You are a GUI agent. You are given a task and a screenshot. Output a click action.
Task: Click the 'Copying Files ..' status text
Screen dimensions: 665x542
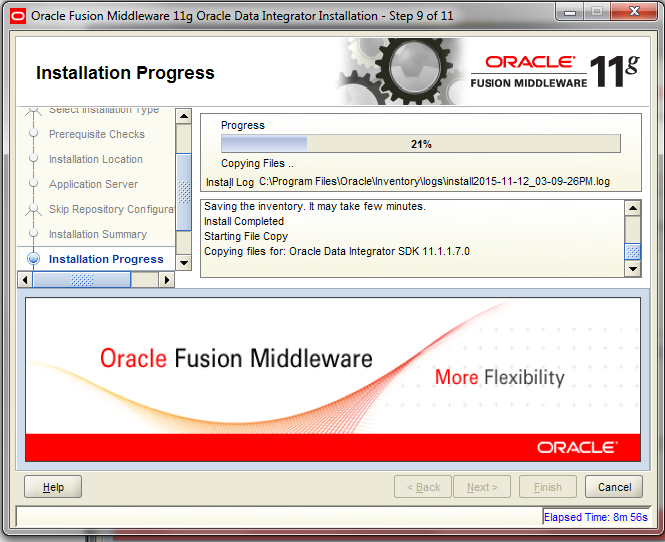coord(257,163)
